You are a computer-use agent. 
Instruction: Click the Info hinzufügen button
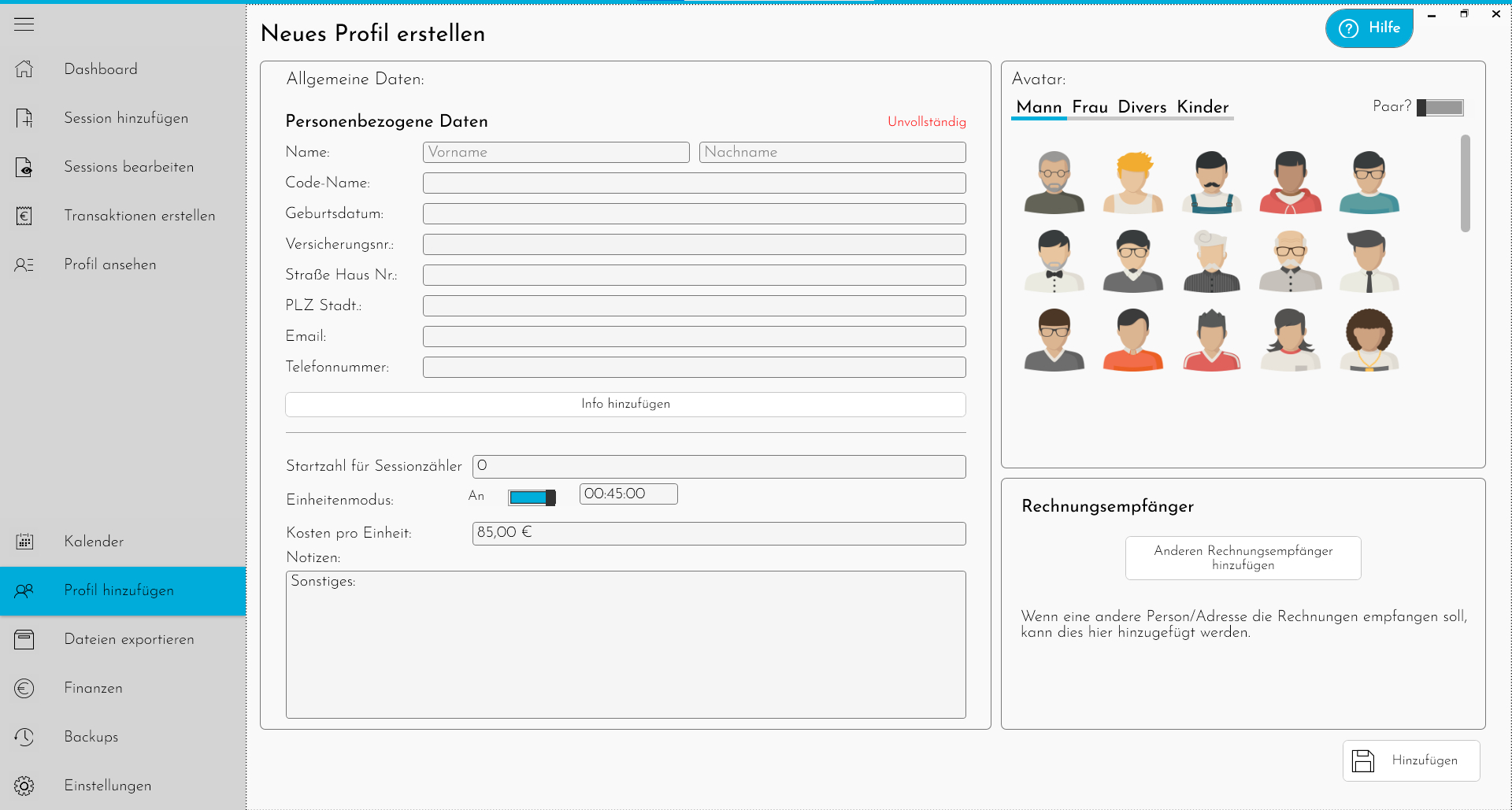pos(625,405)
